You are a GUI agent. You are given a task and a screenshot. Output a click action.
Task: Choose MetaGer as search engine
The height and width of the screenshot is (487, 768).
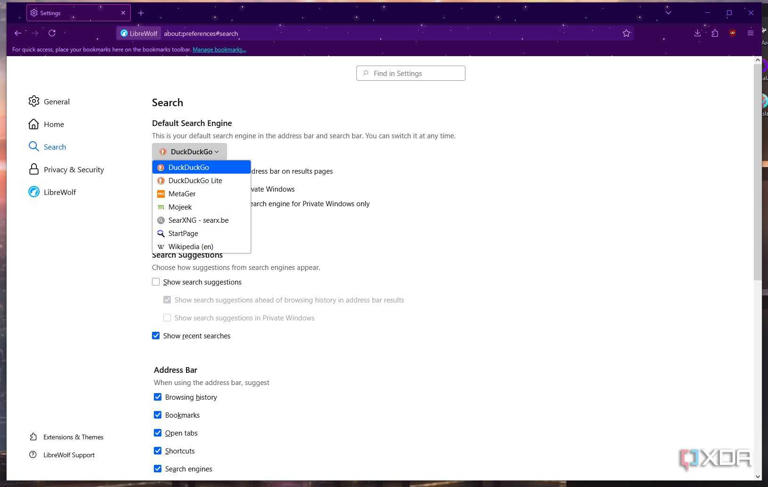201,194
